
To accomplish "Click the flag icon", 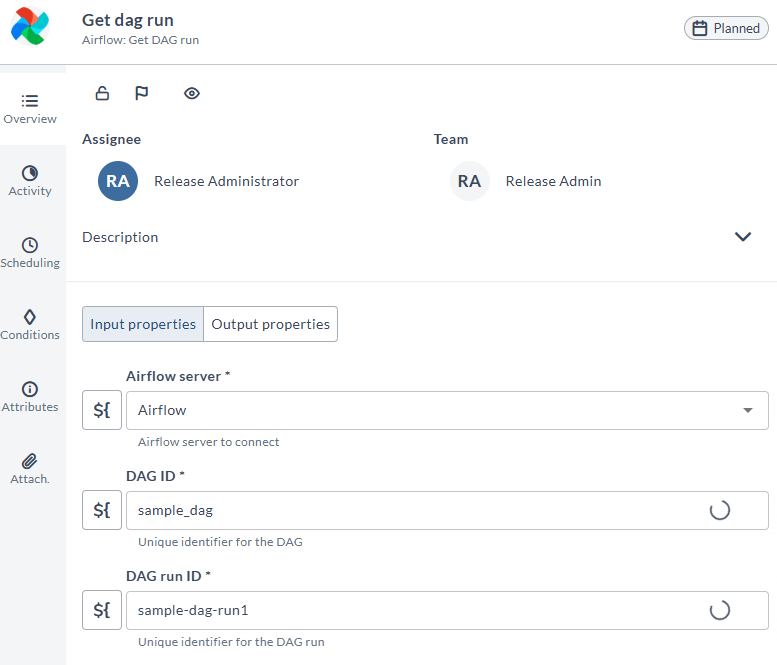I will click(x=142, y=93).
